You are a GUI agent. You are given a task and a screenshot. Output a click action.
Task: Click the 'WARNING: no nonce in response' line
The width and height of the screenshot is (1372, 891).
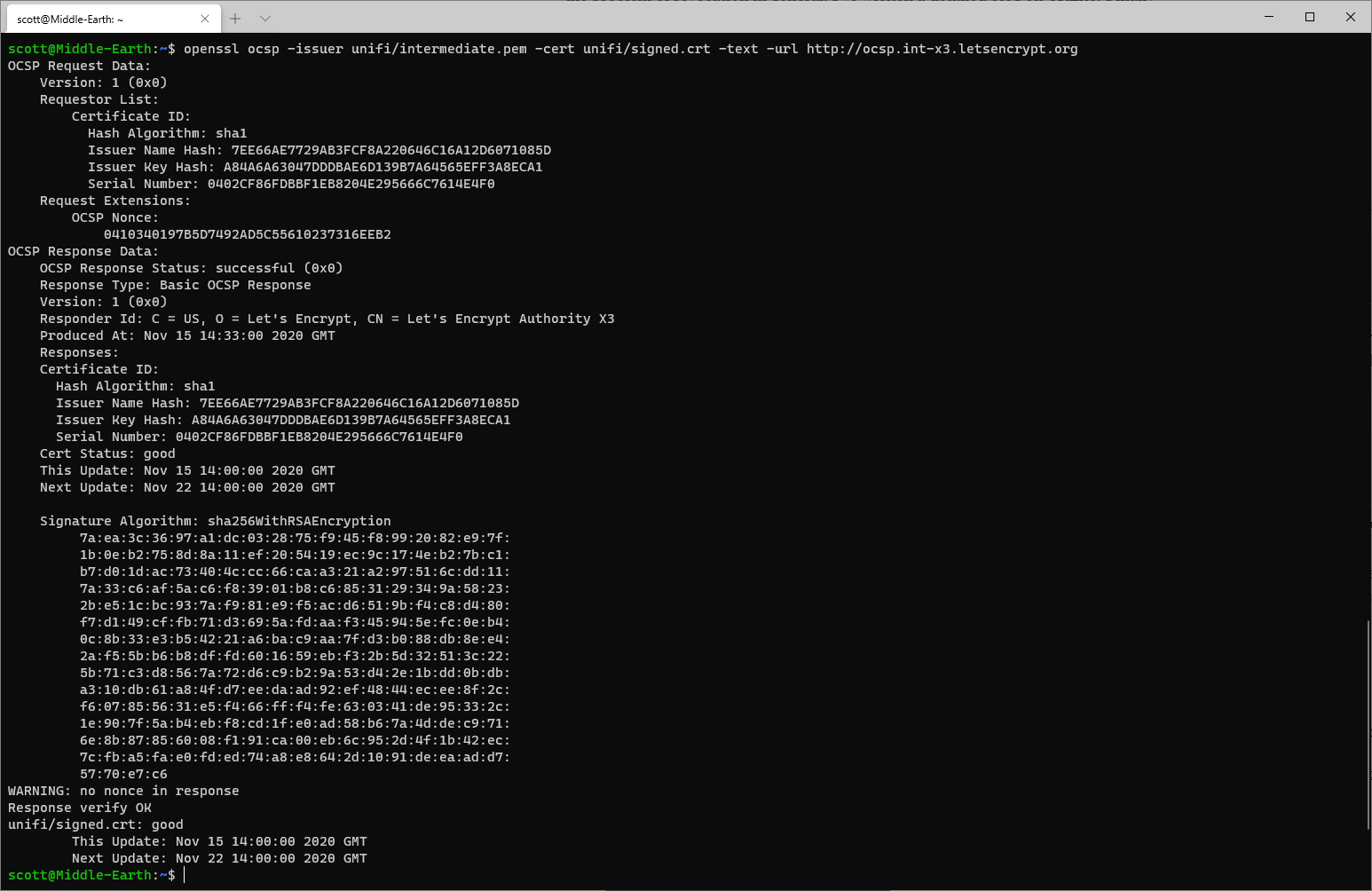123,791
